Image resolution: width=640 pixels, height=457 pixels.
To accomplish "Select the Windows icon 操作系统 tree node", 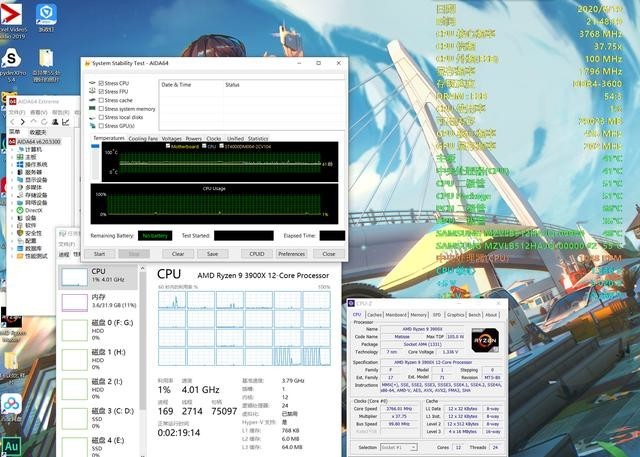I will coord(20,164).
